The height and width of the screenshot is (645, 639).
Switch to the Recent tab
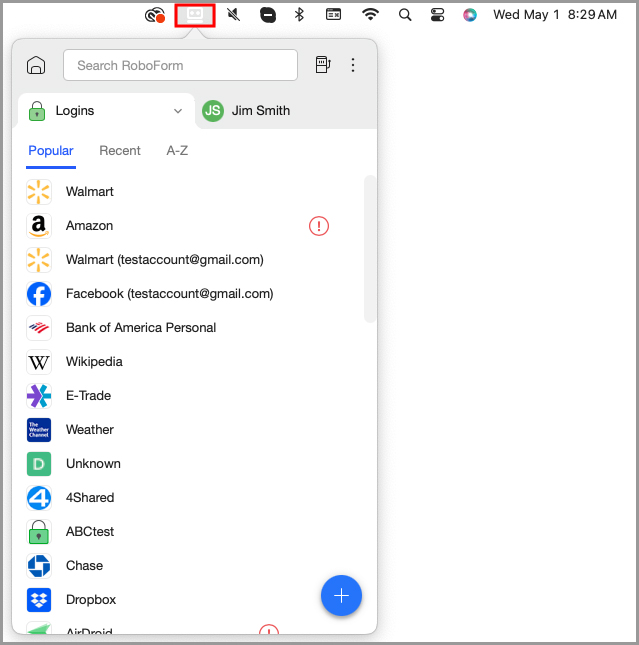pyautogui.click(x=120, y=151)
